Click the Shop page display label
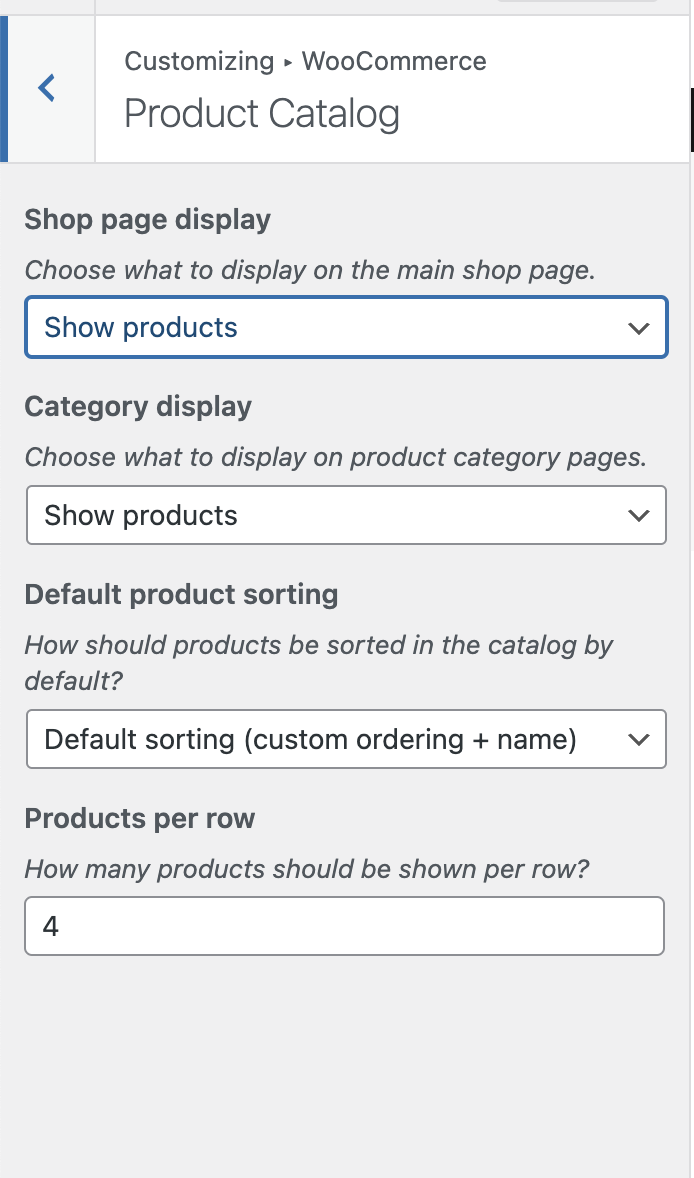 [148, 220]
